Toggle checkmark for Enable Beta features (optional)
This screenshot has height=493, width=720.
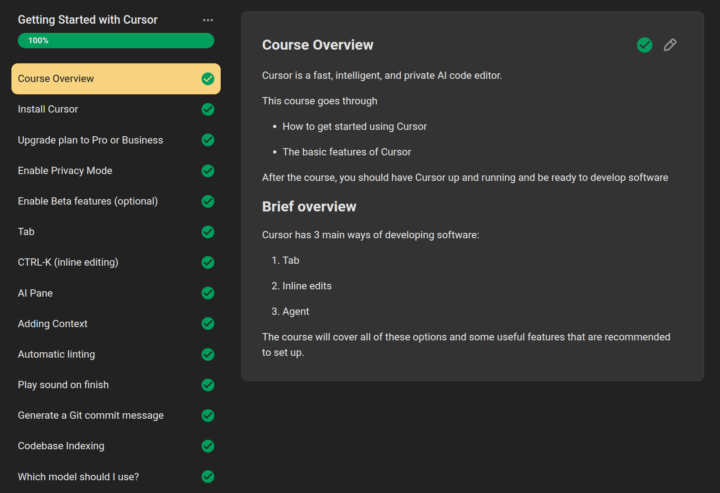[208, 201]
